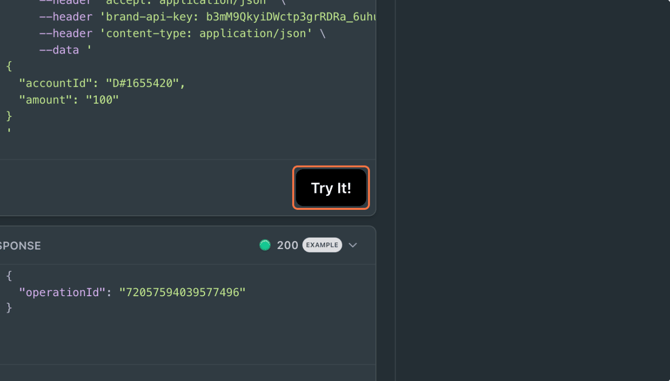Click the operationId value 72057594039577496
The width and height of the screenshot is (670, 381).
[182, 293]
